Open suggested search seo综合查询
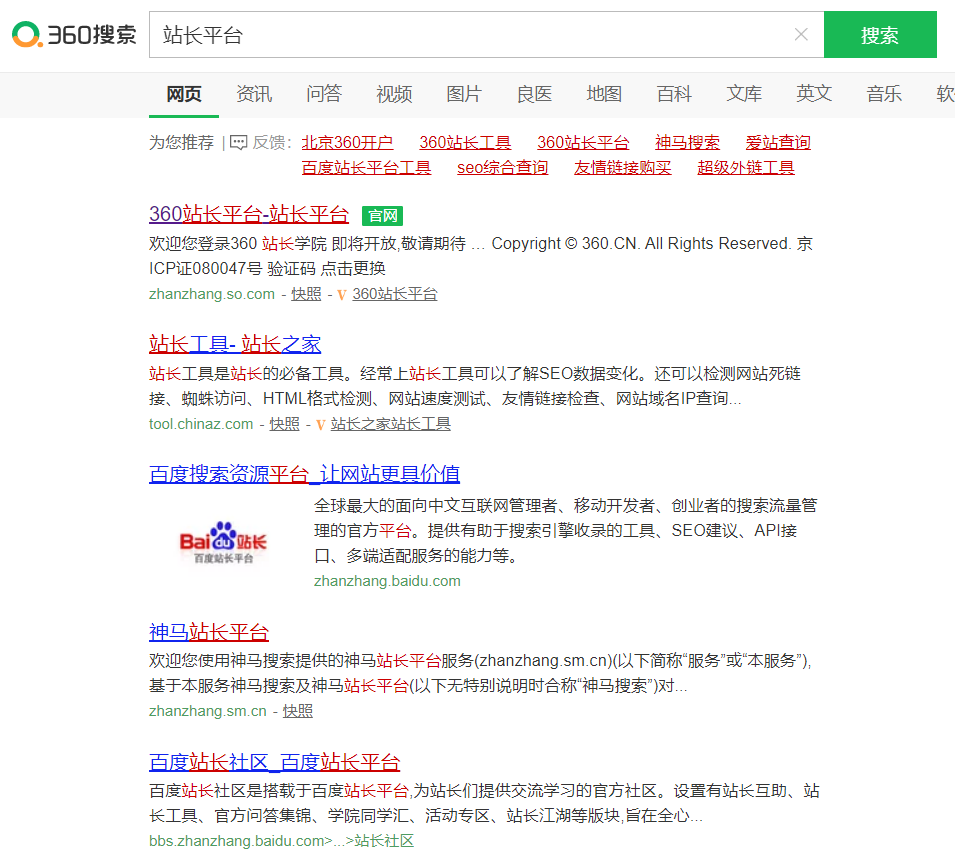This screenshot has height=866, width=955. click(502, 167)
